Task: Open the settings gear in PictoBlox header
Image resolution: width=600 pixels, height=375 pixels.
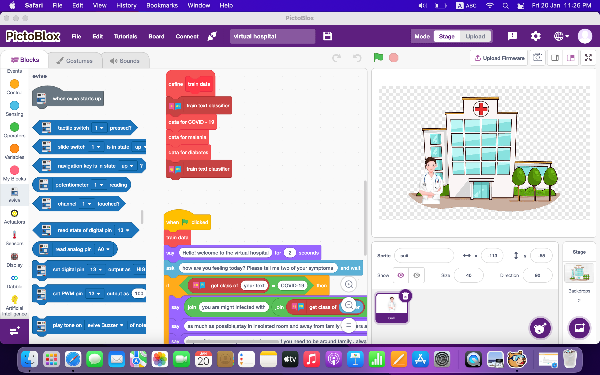Action: click(535, 36)
